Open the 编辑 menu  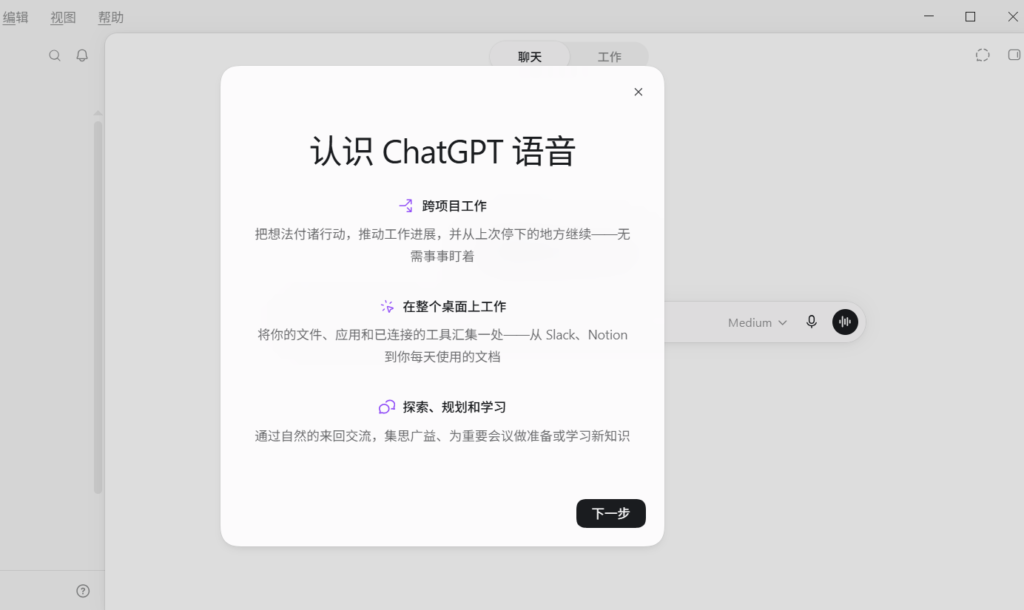(x=16, y=18)
